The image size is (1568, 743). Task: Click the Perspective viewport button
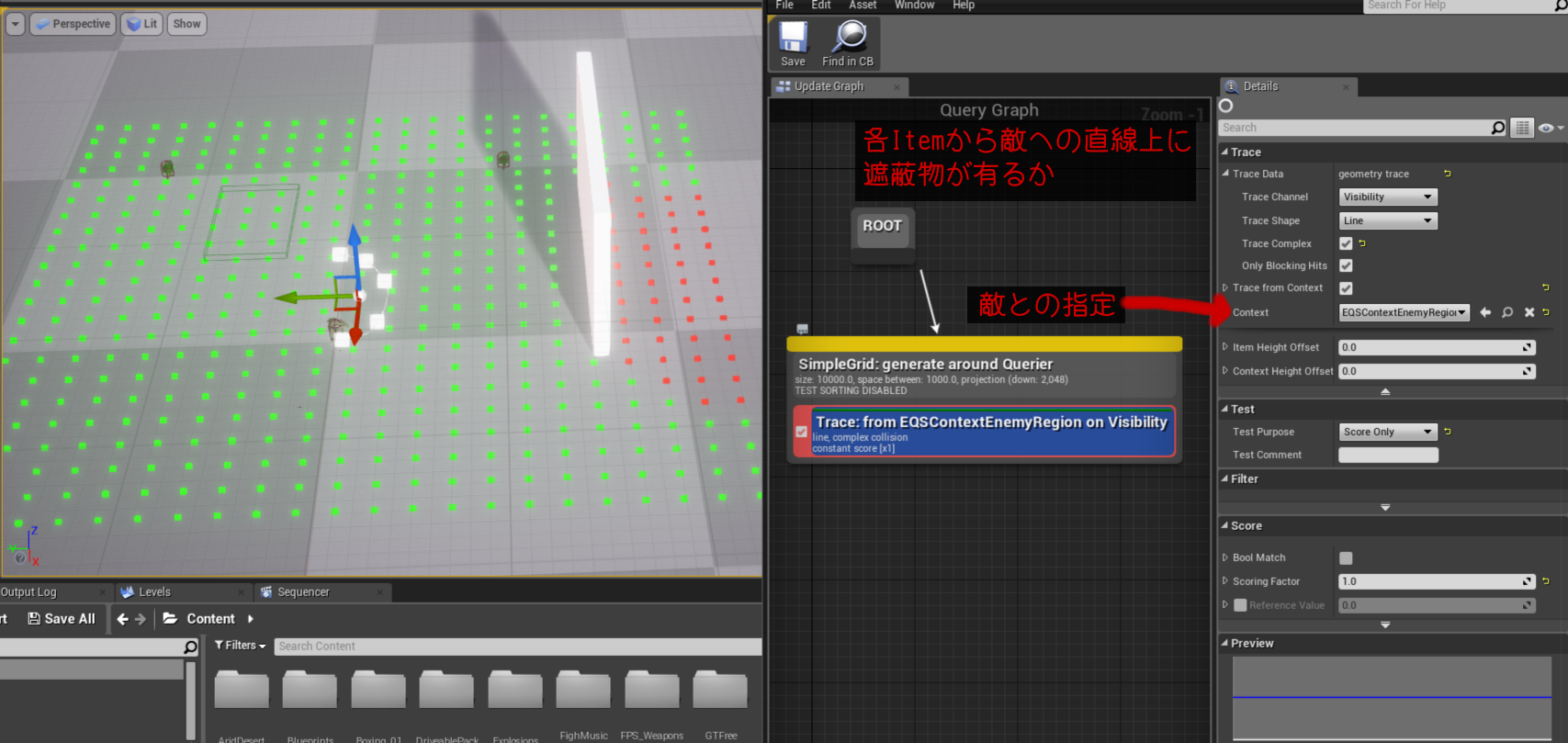click(x=73, y=24)
